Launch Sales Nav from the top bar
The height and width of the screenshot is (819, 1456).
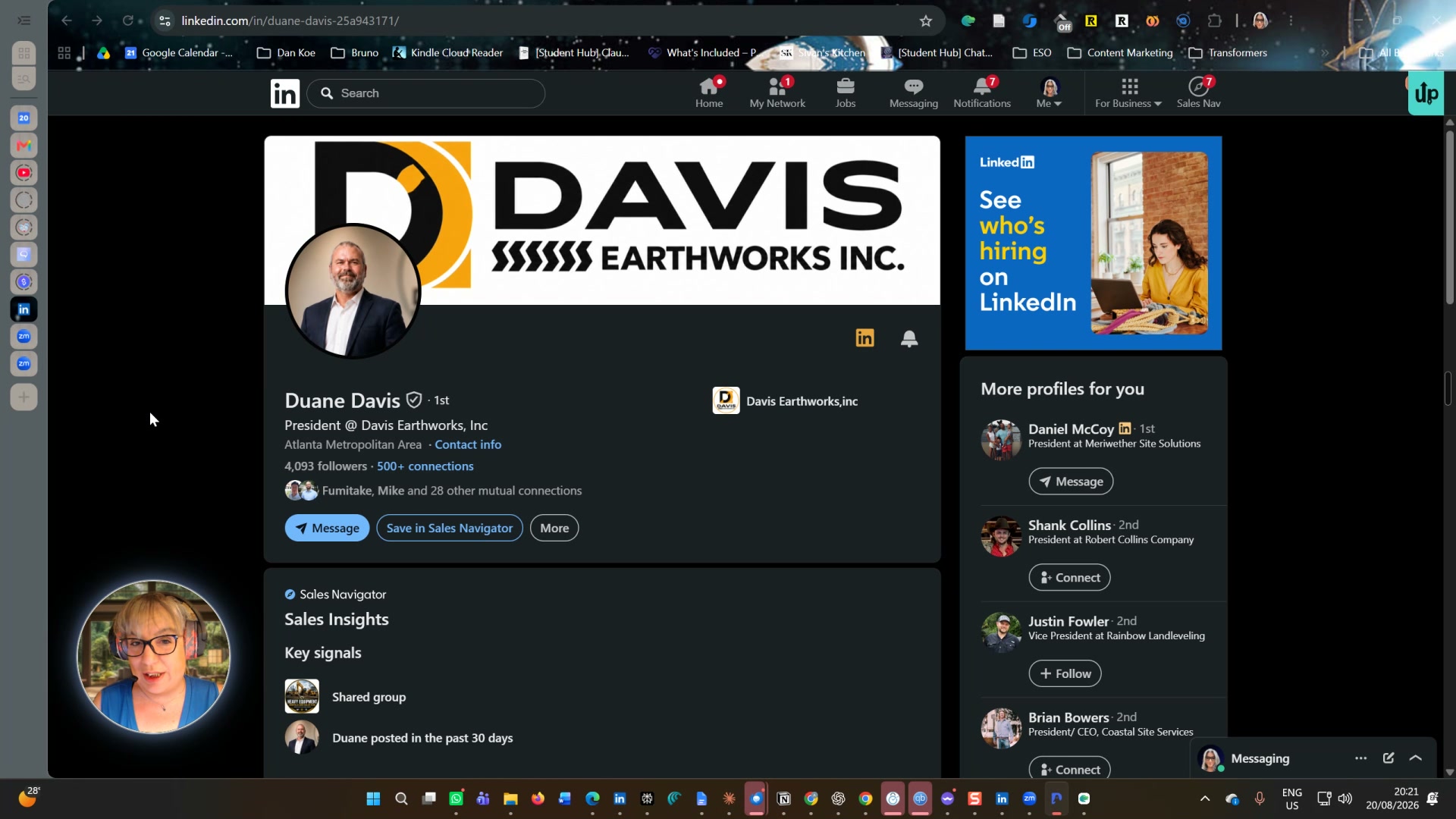1199,93
